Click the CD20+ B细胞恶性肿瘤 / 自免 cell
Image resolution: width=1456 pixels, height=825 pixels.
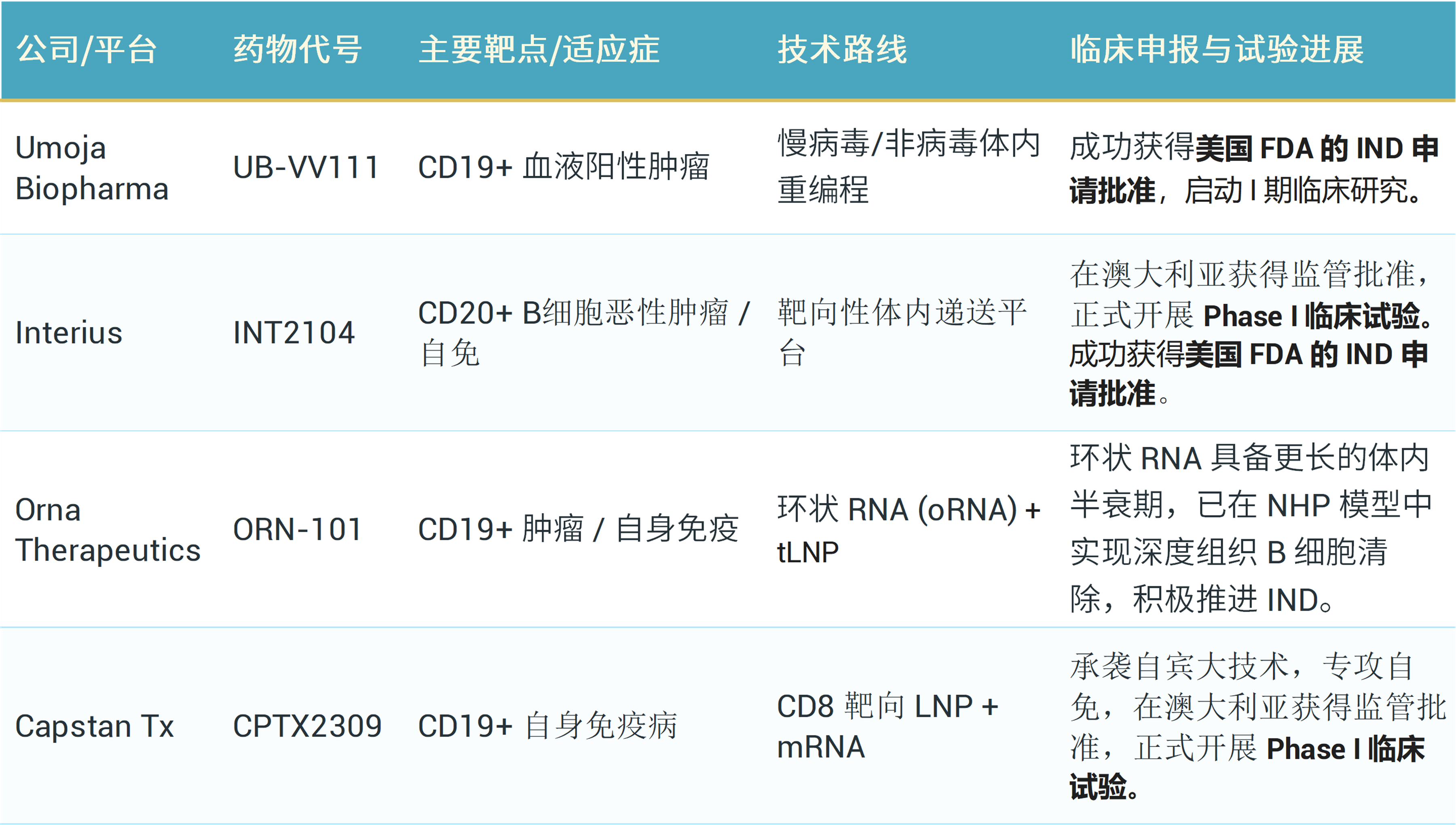tap(584, 332)
